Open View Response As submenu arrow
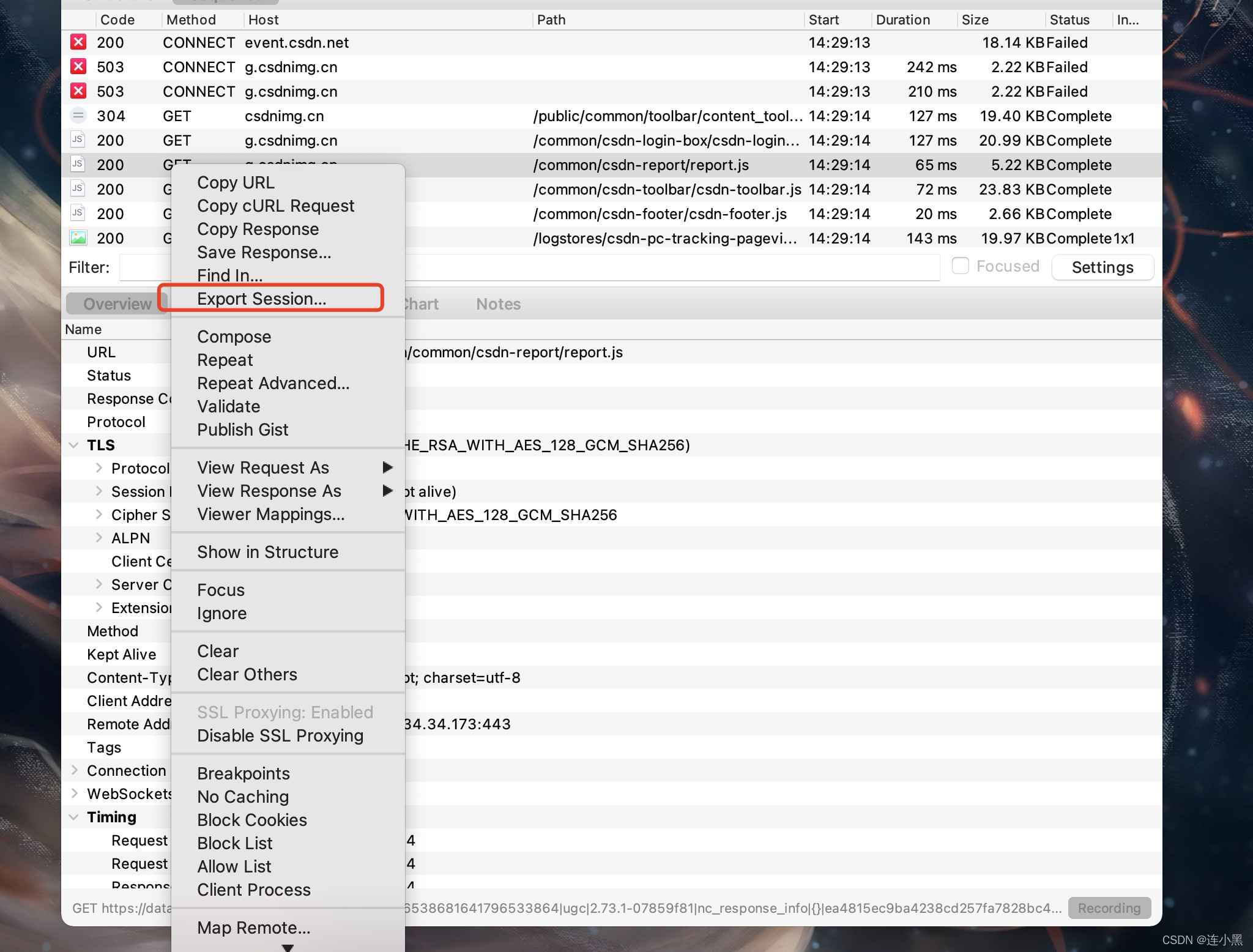The width and height of the screenshot is (1253, 952). [387, 491]
